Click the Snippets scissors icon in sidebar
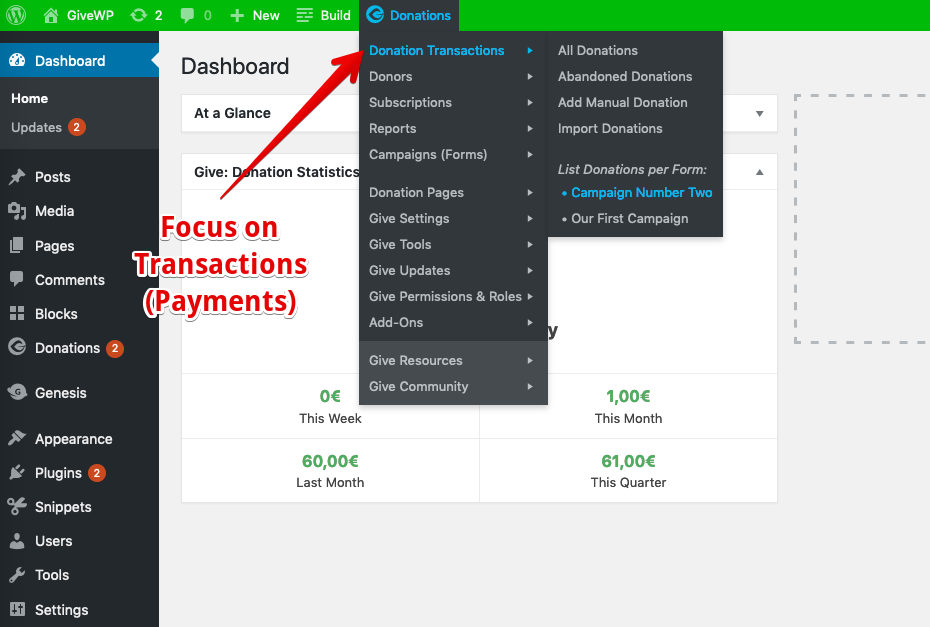The height and width of the screenshot is (627, 930). click(x=17, y=506)
